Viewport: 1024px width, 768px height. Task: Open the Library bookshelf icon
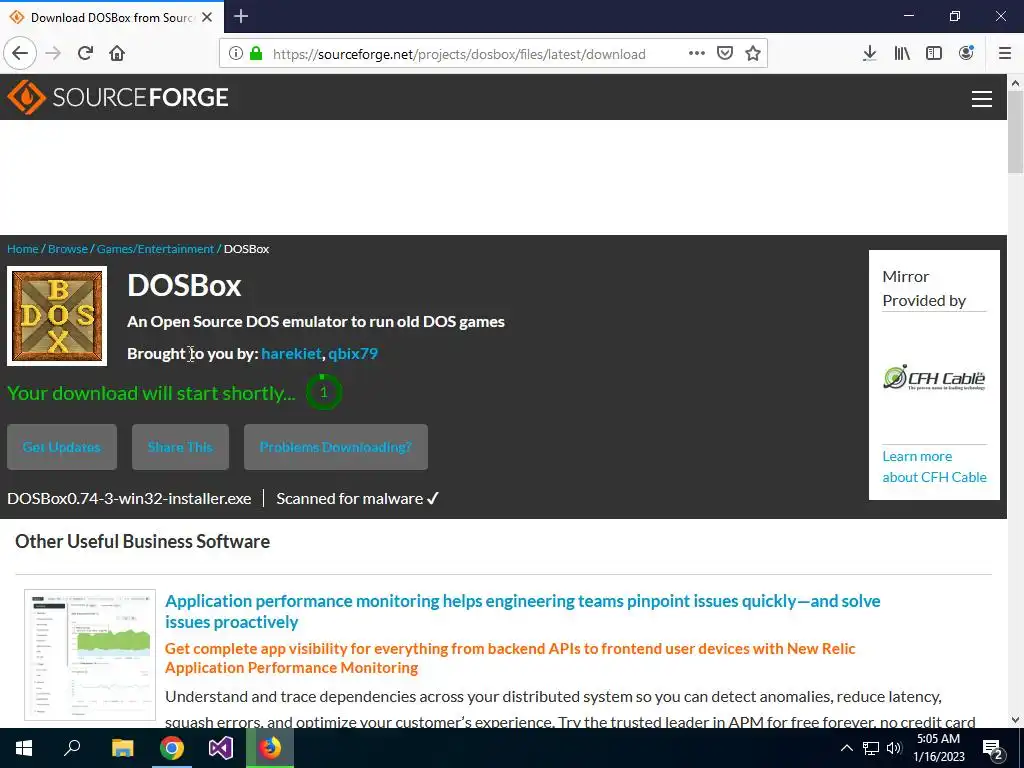[902, 54]
